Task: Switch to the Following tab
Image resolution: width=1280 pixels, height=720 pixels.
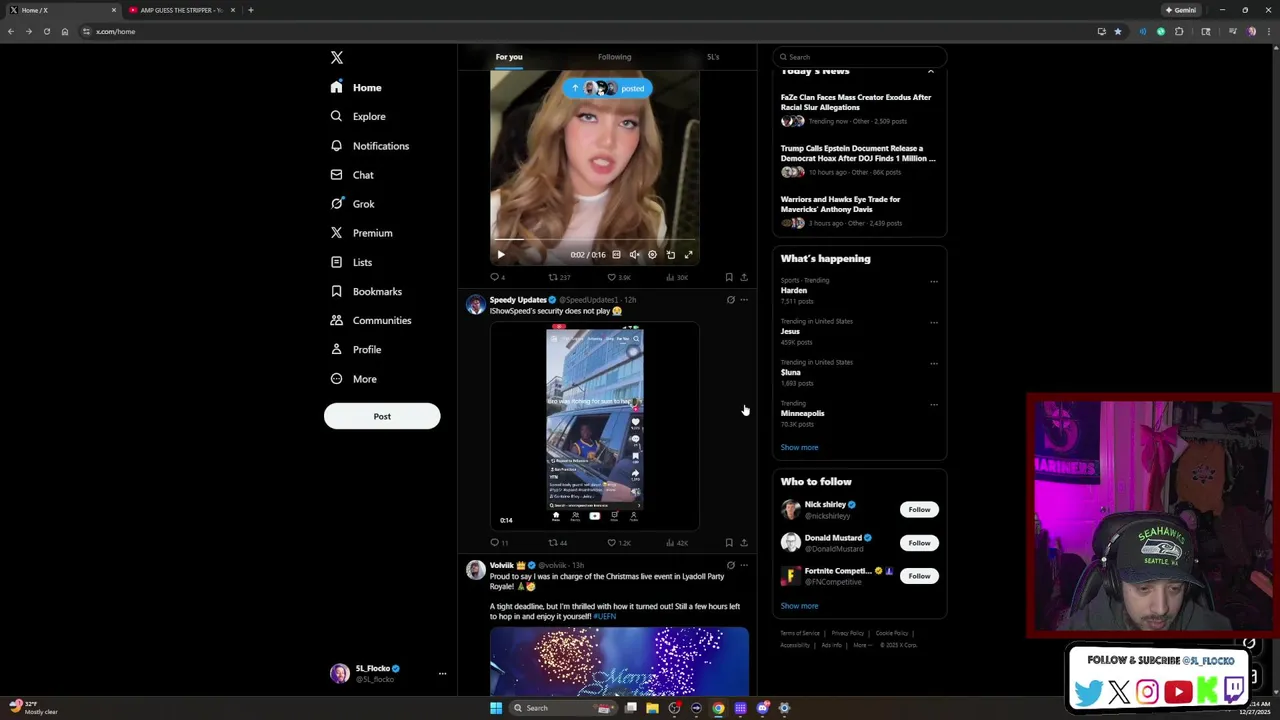Action: pyautogui.click(x=614, y=57)
